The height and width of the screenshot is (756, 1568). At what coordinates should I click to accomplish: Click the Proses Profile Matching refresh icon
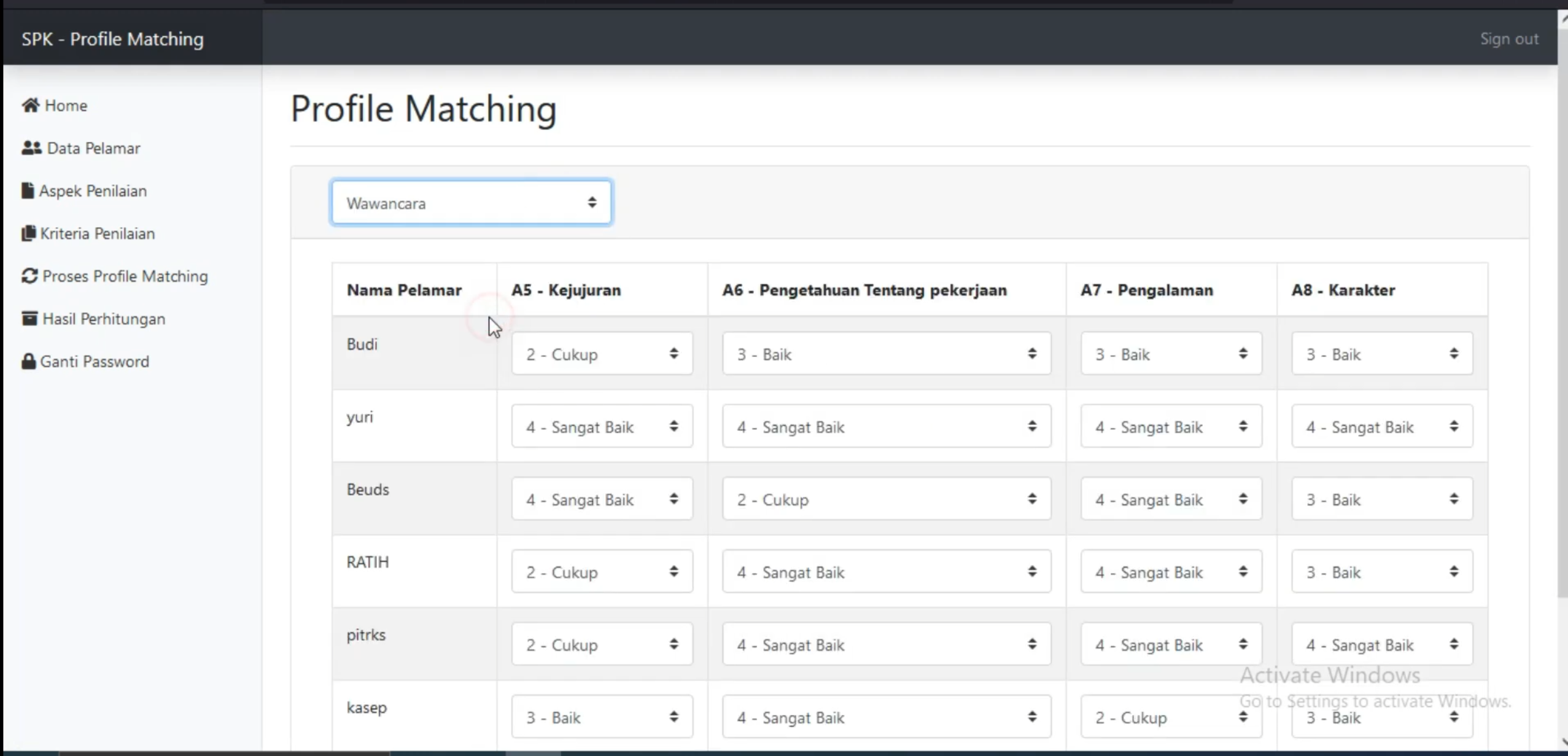29,276
